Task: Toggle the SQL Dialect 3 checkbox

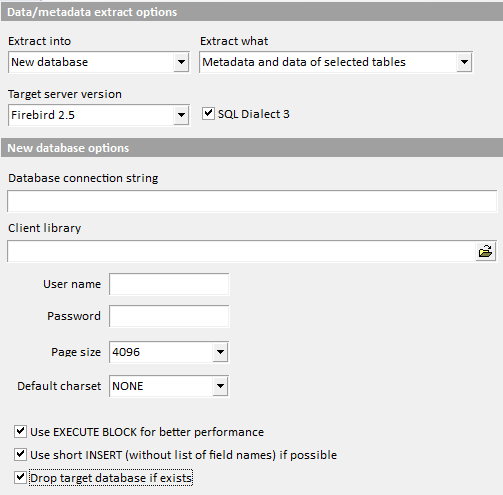Action: 208,113
